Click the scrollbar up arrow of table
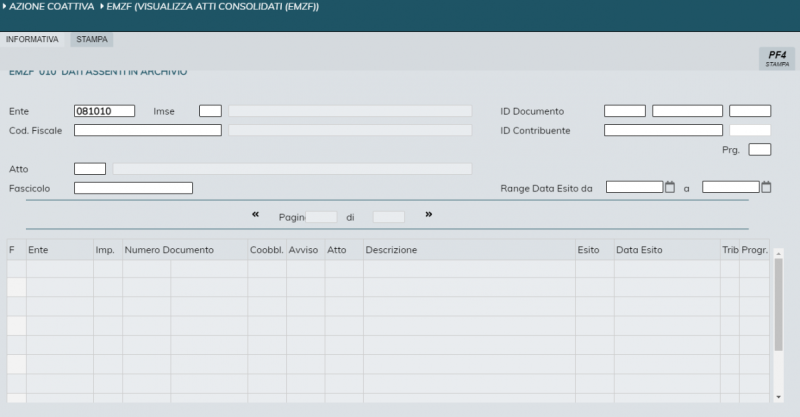The width and height of the screenshot is (800, 417). click(x=778, y=253)
